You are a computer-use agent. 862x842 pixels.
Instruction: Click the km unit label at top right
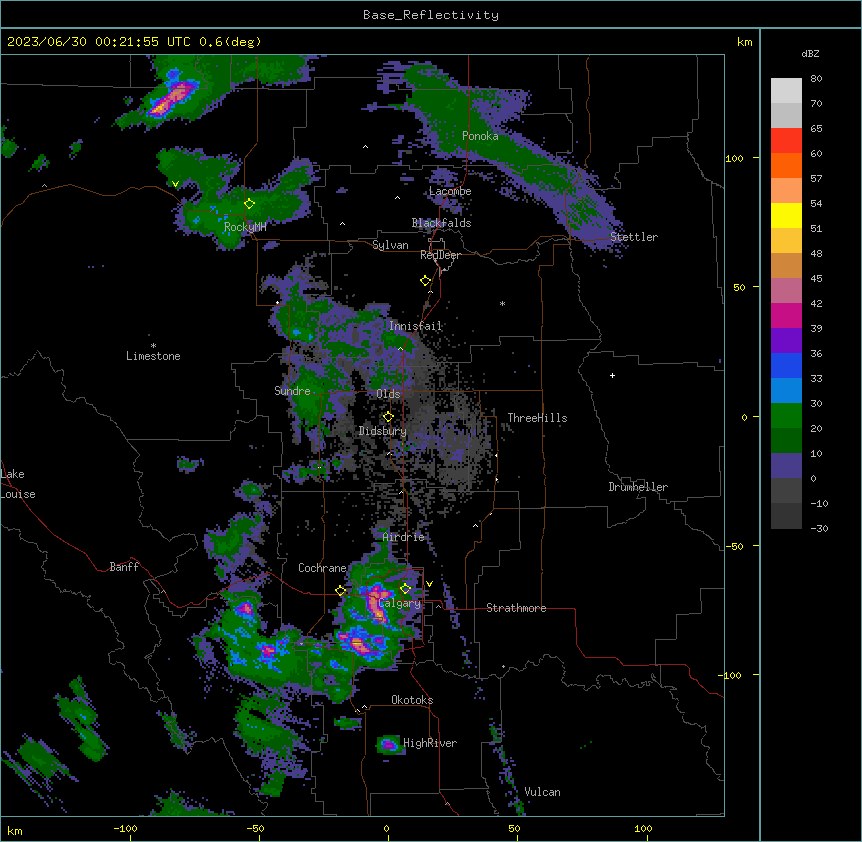coord(744,42)
